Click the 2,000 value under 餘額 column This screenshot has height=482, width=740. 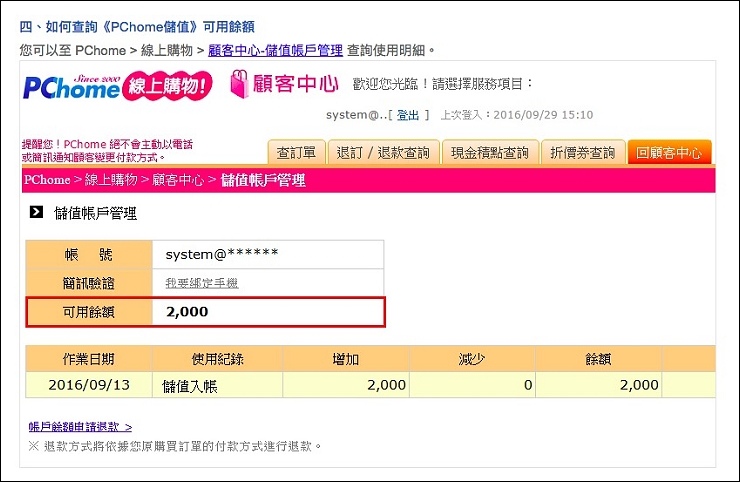pos(639,385)
